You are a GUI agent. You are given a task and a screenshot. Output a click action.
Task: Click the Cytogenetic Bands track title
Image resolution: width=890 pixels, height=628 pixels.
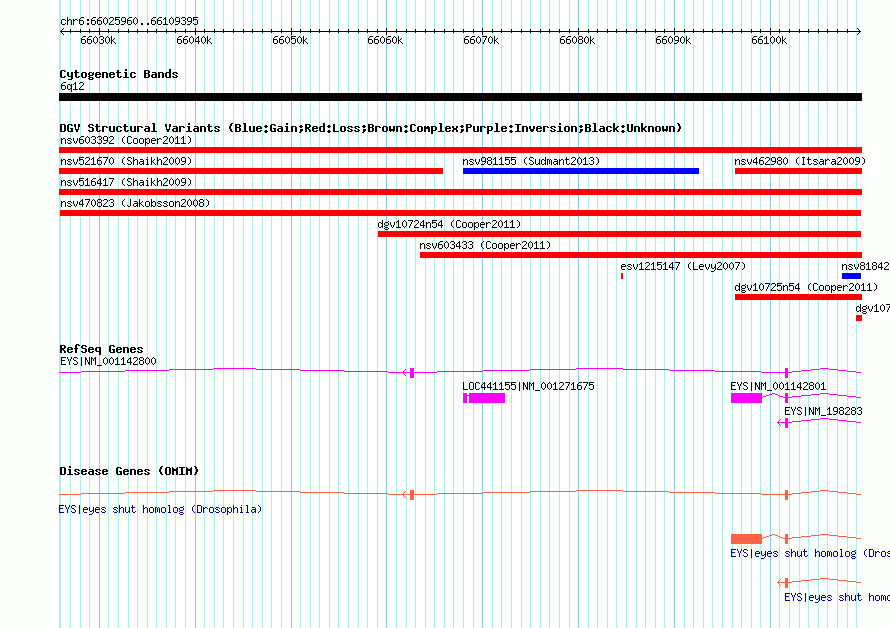coord(119,74)
